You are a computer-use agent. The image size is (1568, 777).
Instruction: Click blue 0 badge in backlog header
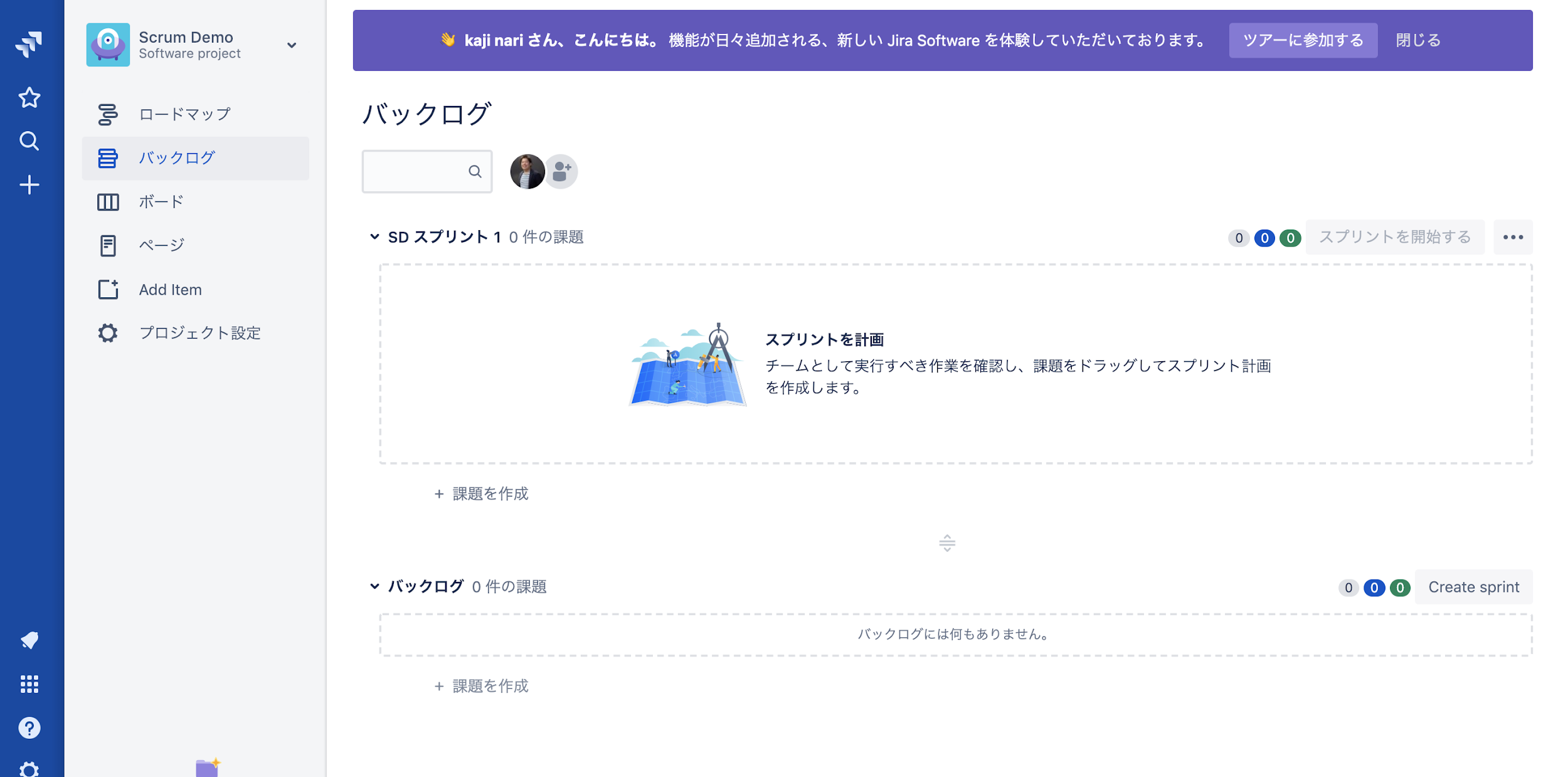pos(1374,588)
